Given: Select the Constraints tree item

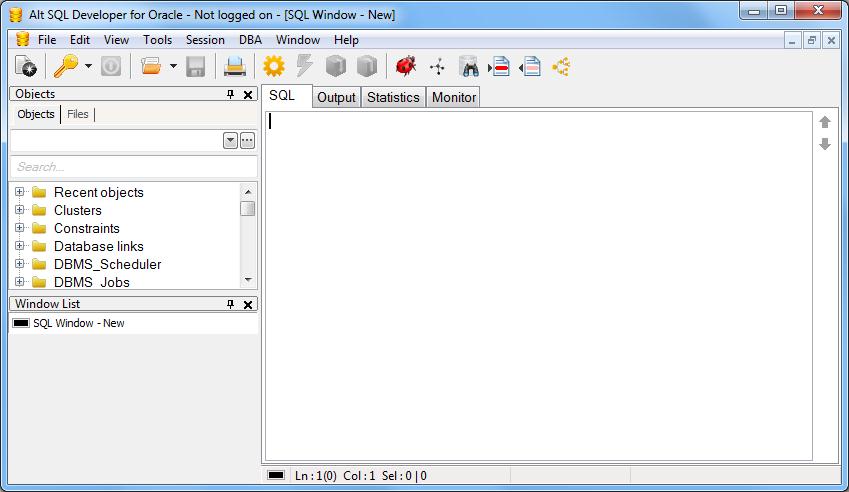Looking at the screenshot, I should click(87, 228).
